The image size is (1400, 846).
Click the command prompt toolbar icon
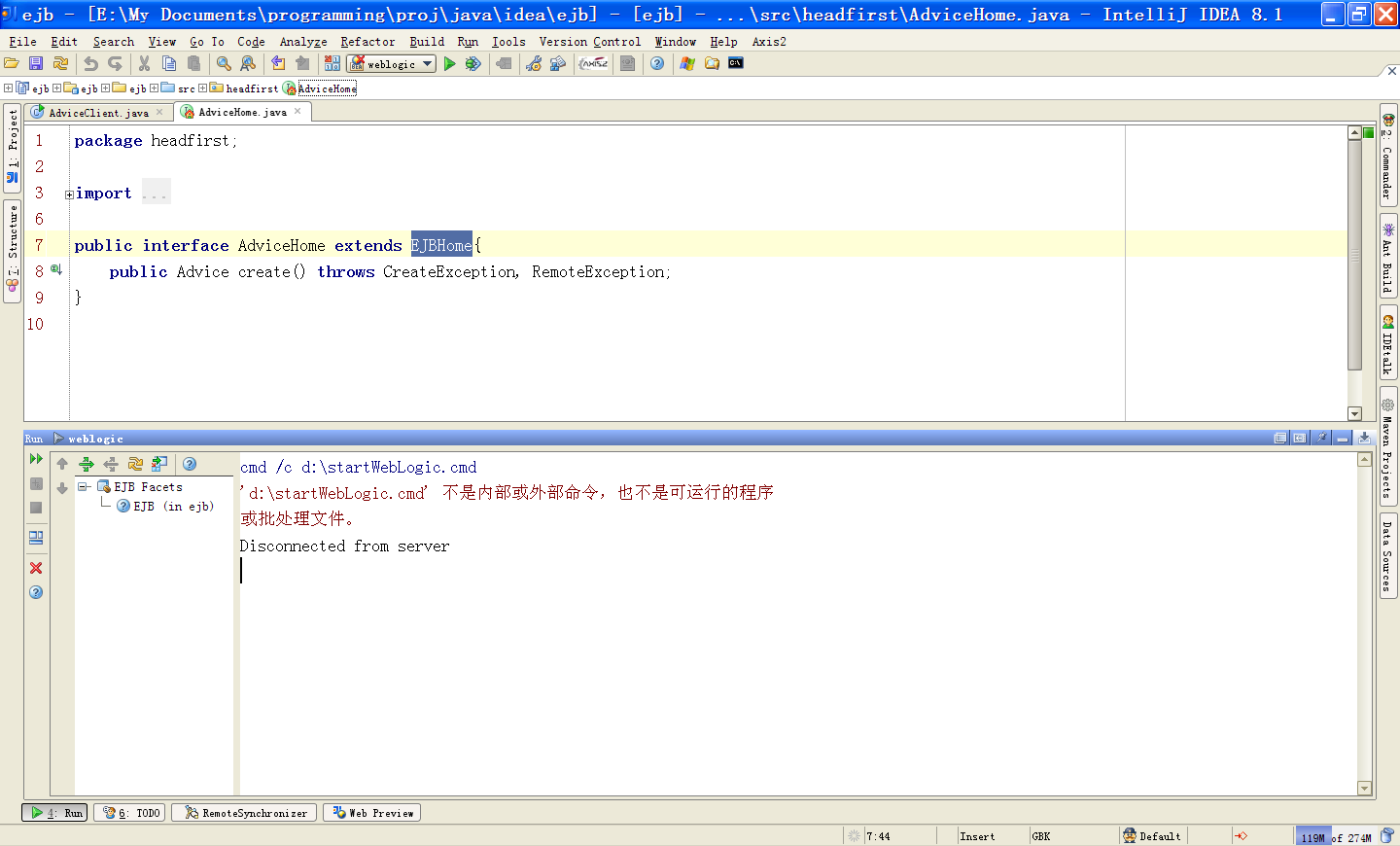tap(736, 63)
